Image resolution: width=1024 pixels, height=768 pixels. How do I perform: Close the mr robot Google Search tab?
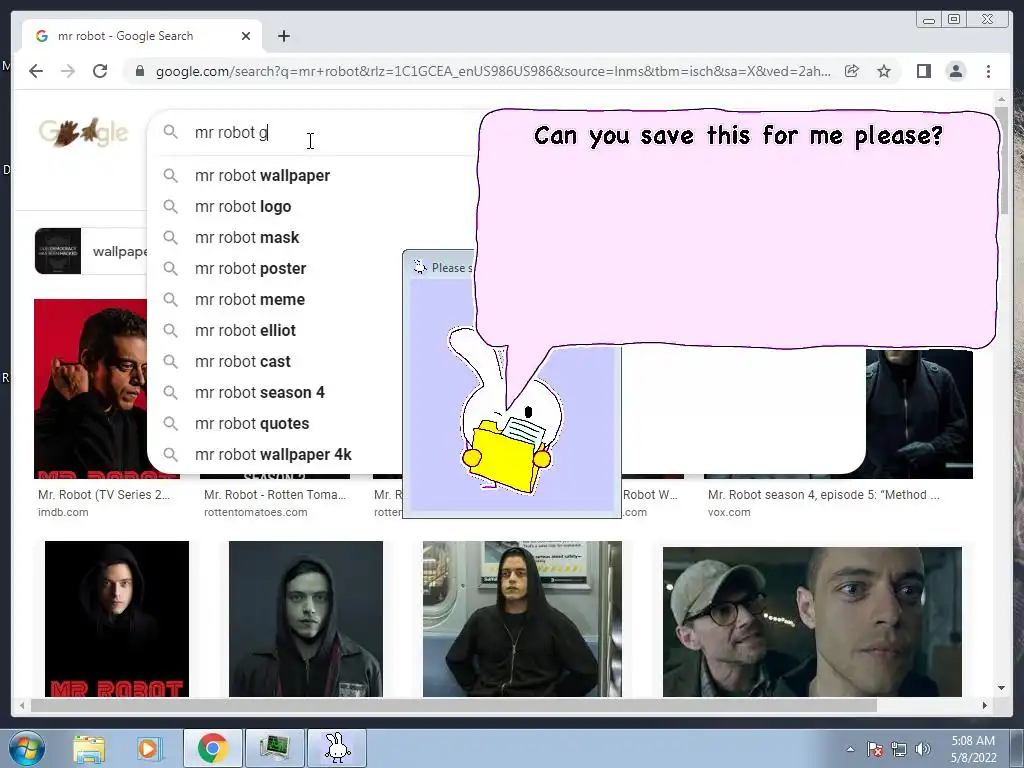tap(246, 36)
